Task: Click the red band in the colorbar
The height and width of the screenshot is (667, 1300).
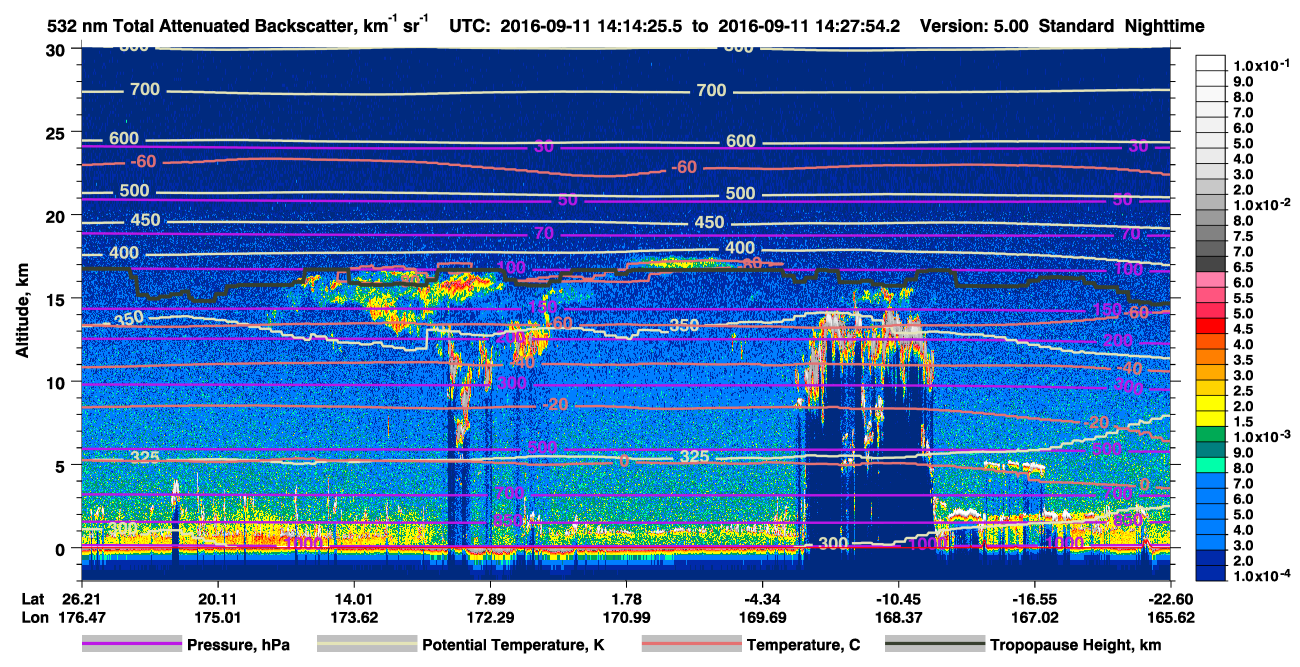Action: tap(1213, 328)
